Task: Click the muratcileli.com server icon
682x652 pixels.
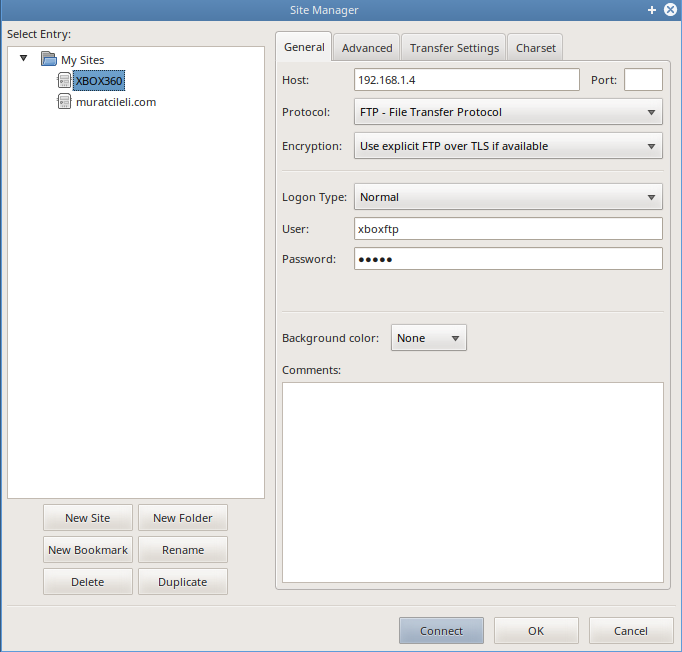Action: coord(64,102)
